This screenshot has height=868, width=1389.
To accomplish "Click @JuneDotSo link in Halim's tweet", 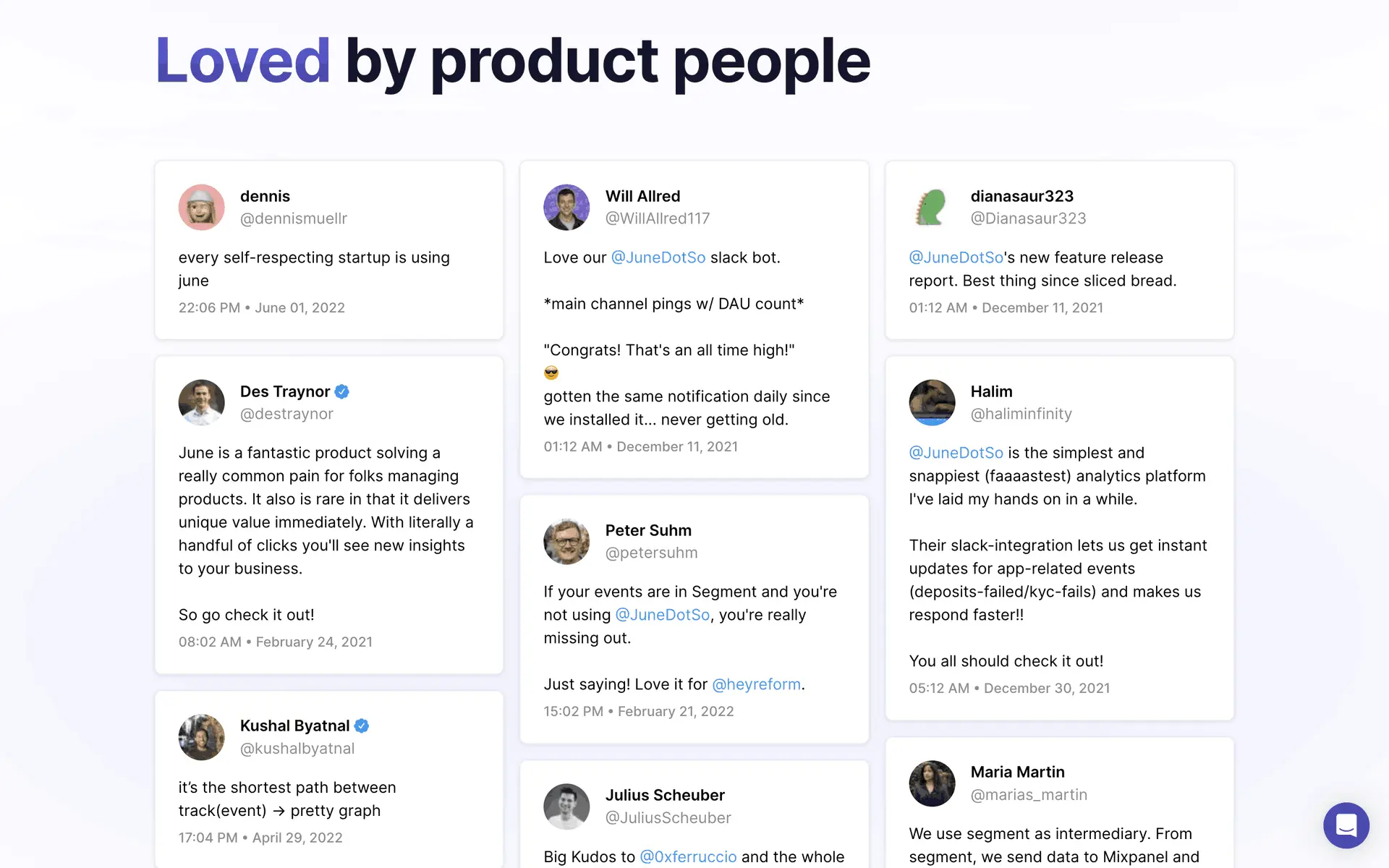I will [x=956, y=453].
